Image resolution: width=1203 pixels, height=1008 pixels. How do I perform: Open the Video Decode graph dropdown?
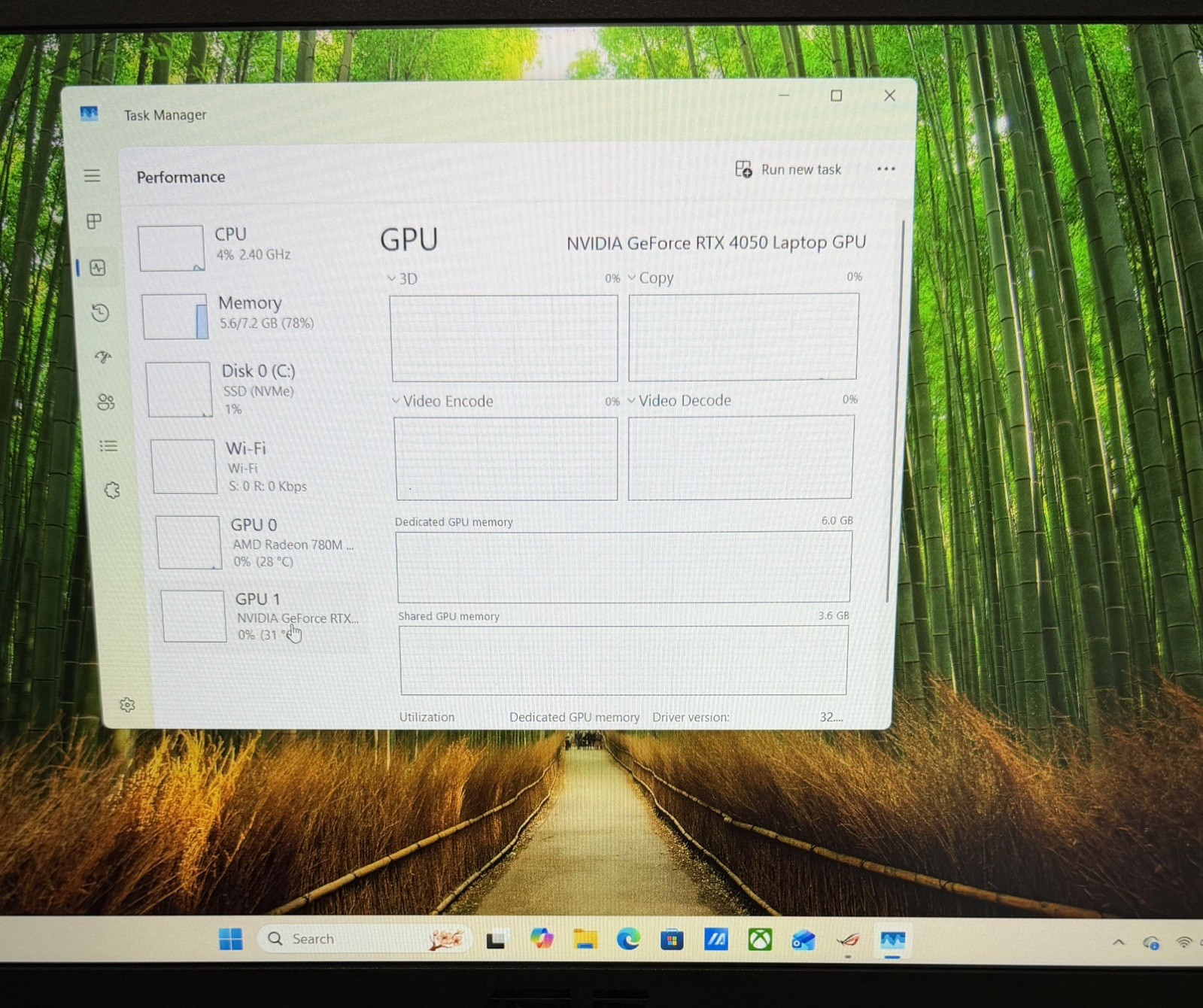679,400
